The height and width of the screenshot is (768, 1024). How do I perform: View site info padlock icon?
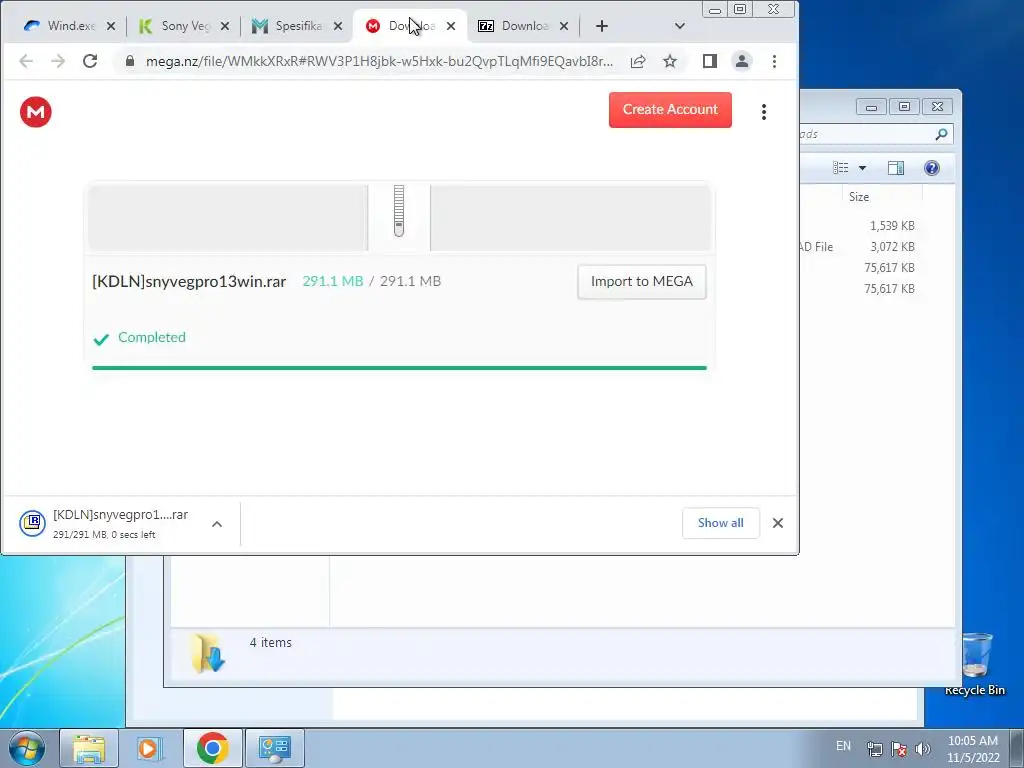[130, 61]
